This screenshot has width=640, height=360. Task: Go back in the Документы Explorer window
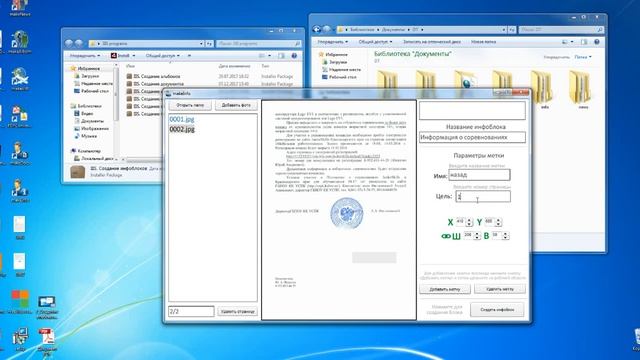317,29
